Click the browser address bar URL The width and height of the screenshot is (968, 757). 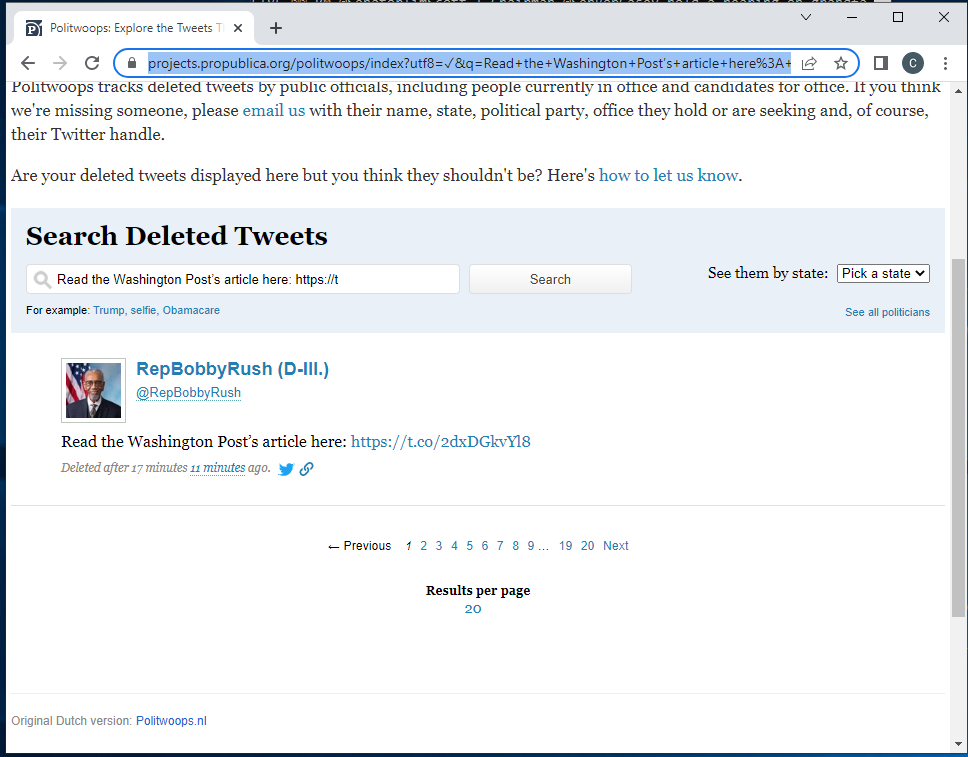click(x=469, y=63)
